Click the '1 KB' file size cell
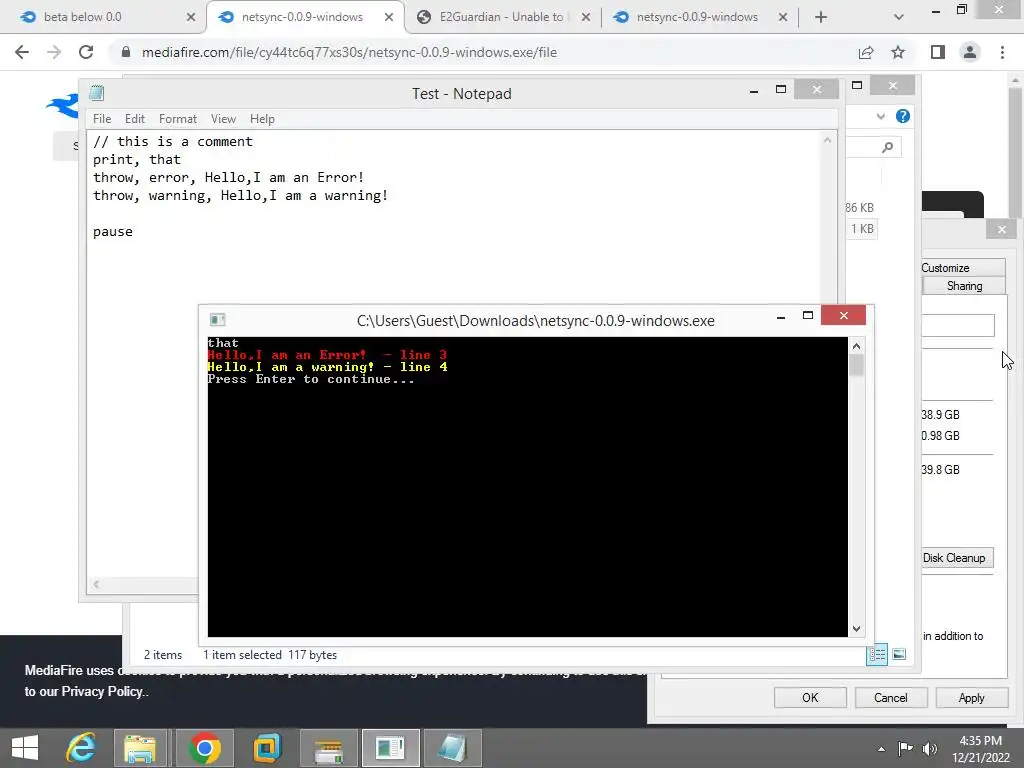The height and width of the screenshot is (768, 1024). pos(862,229)
